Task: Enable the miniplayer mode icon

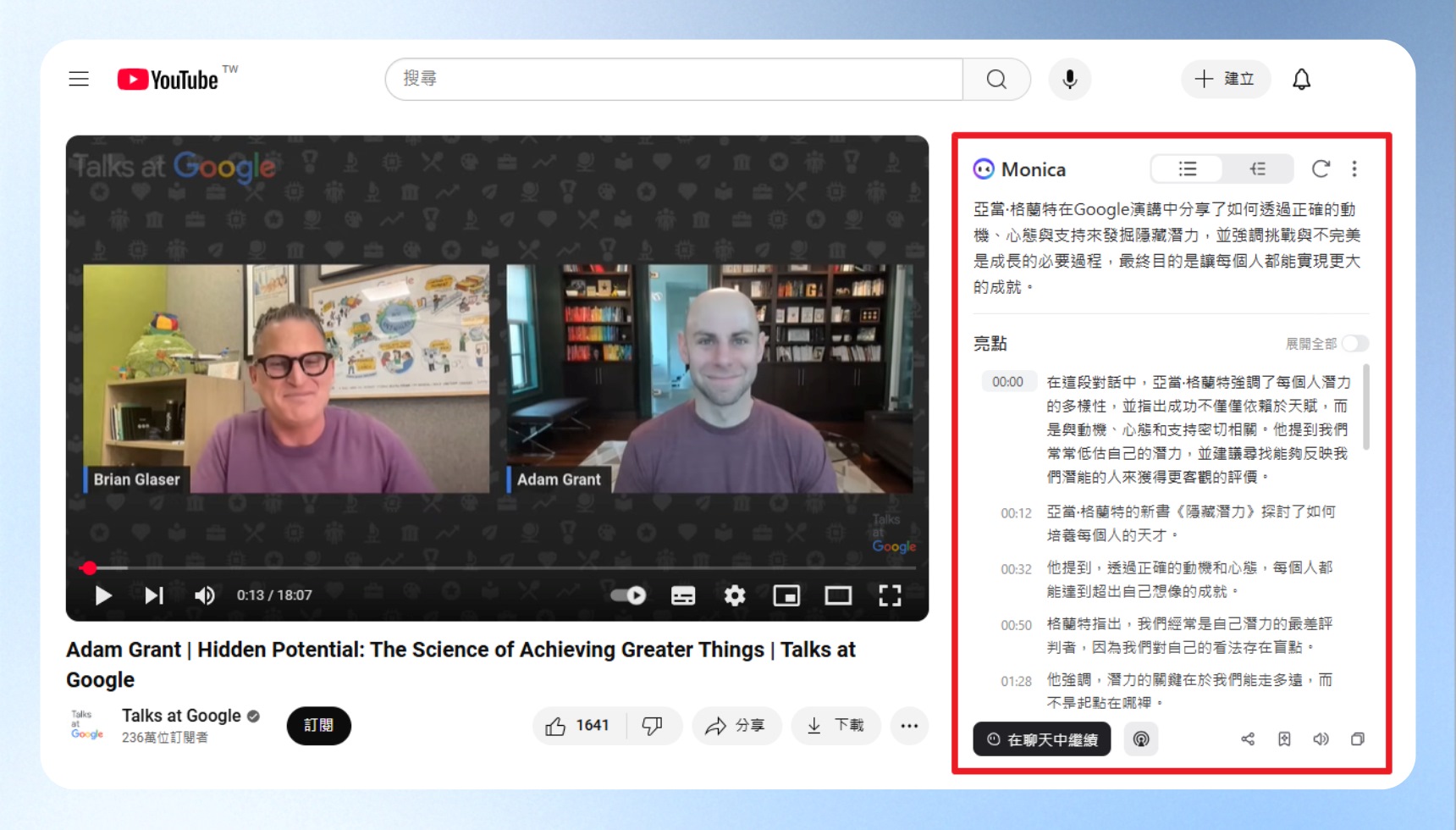Action: tap(786, 595)
